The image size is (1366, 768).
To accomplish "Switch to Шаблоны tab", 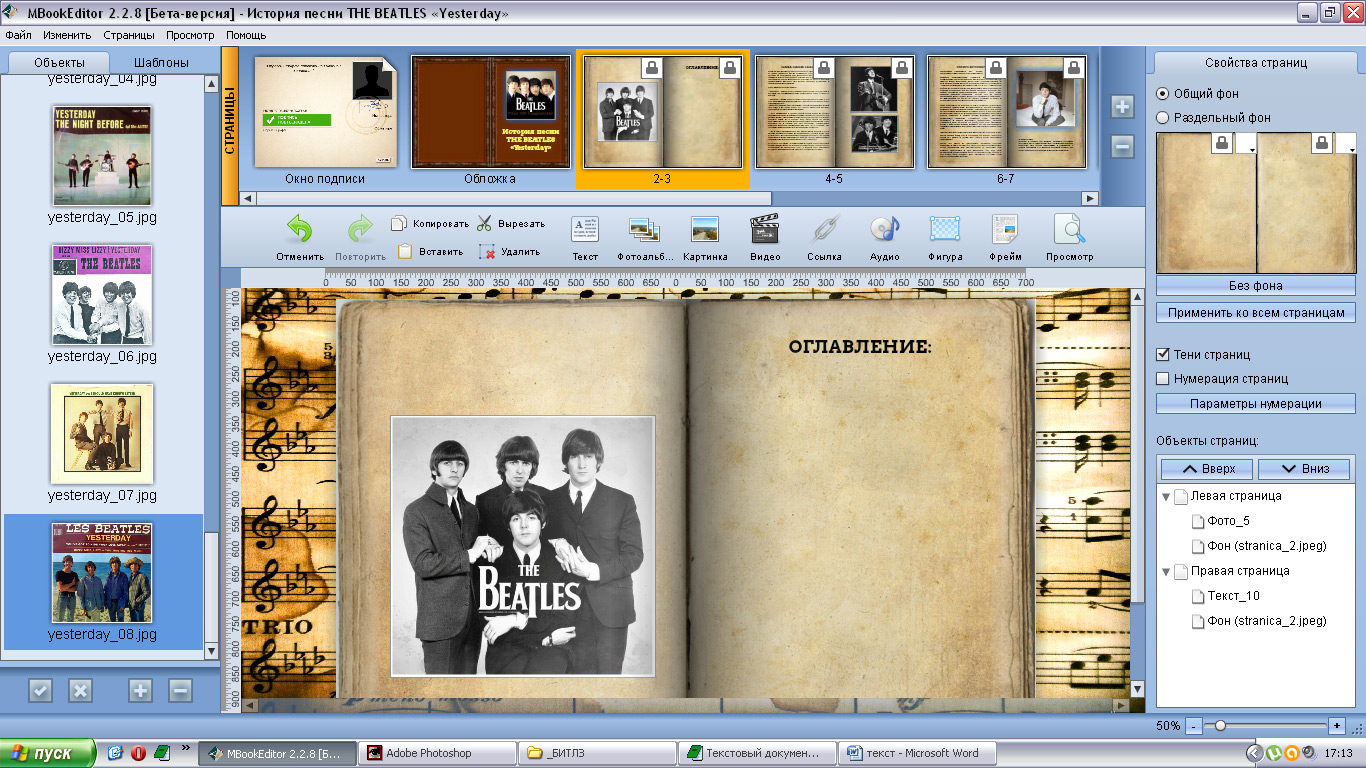I will (160, 62).
